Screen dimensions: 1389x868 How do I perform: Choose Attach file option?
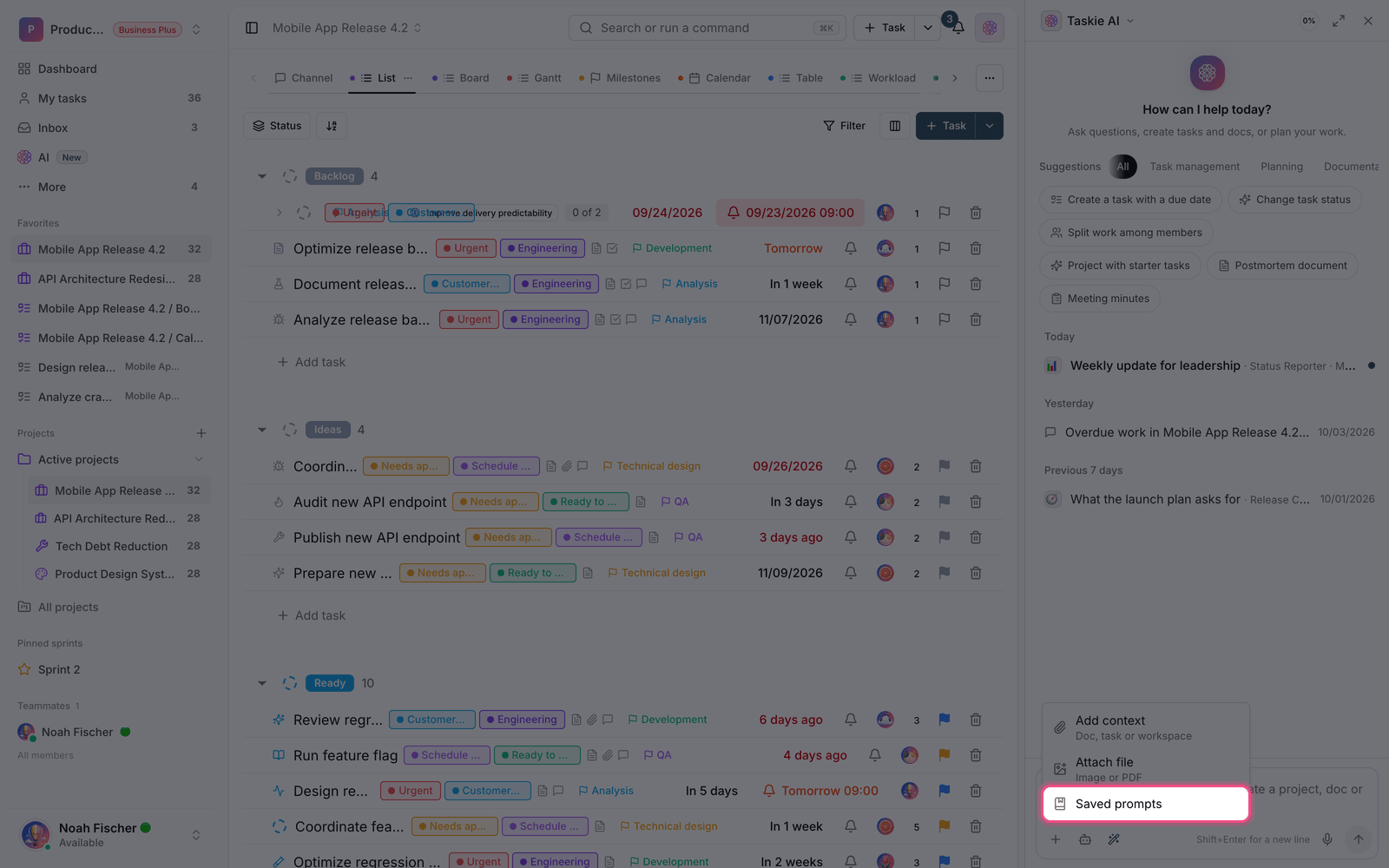1145,769
